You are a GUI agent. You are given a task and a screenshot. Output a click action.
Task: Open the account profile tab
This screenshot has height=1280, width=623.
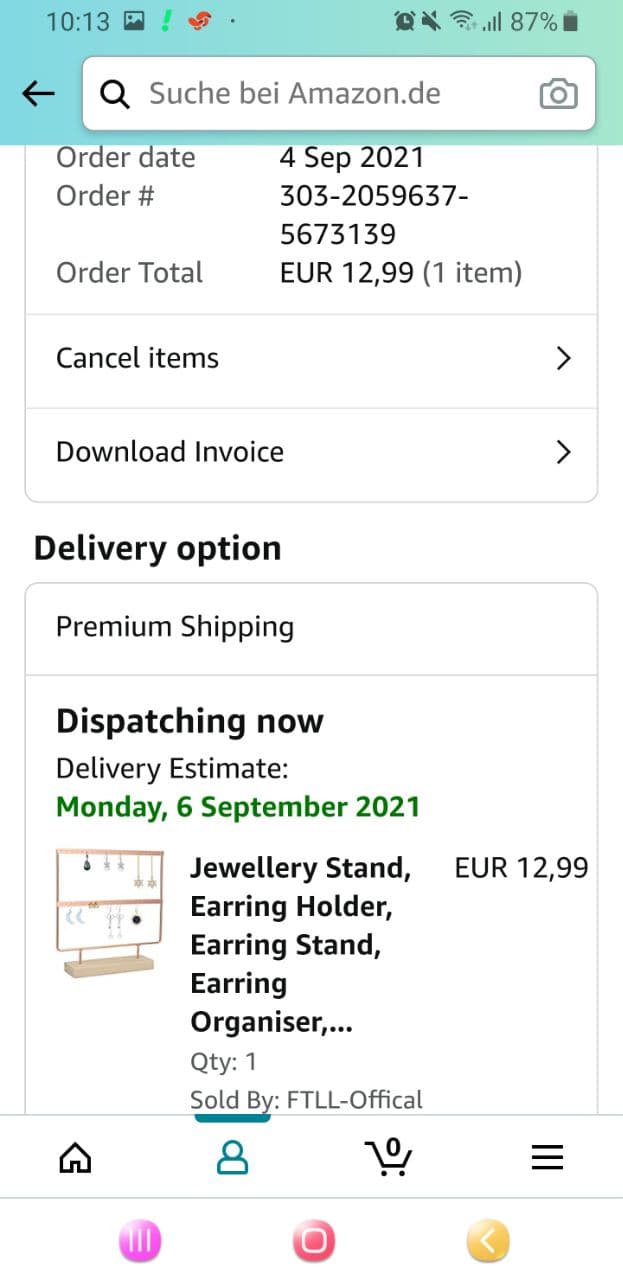click(x=233, y=1157)
